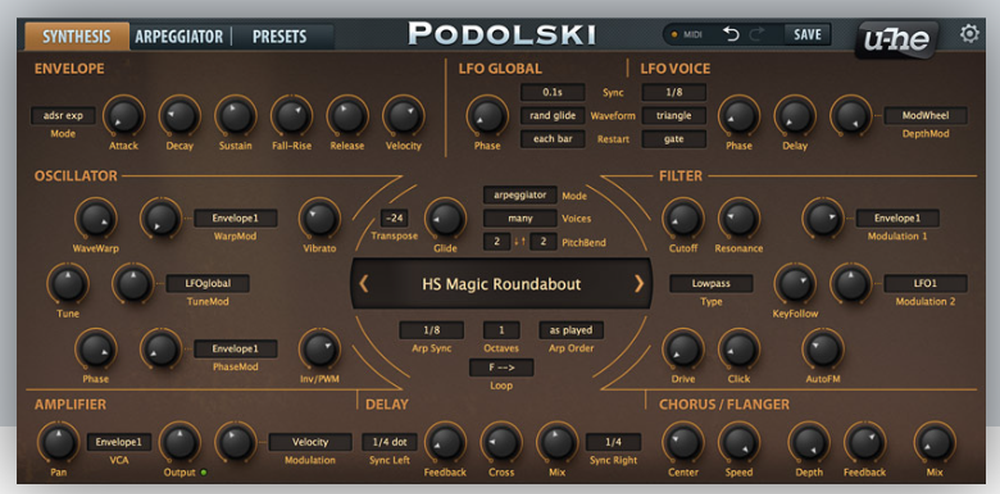Image resolution: width=1000 pixels, height=494 pixels.
Task: Click the delay Feedback knob
Action: (x=445, y=442)
